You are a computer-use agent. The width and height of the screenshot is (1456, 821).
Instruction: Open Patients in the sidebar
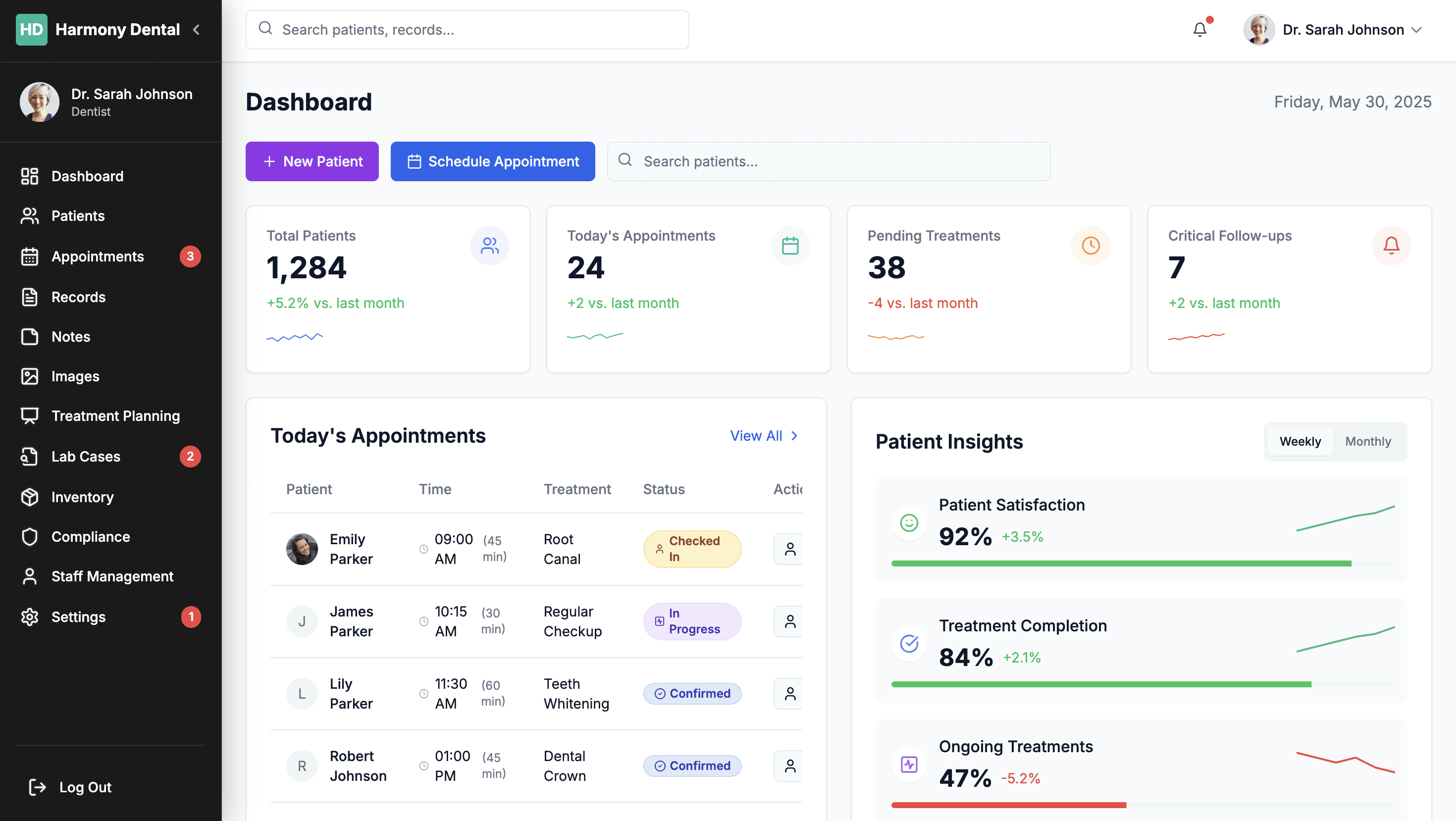click(111, 216)
